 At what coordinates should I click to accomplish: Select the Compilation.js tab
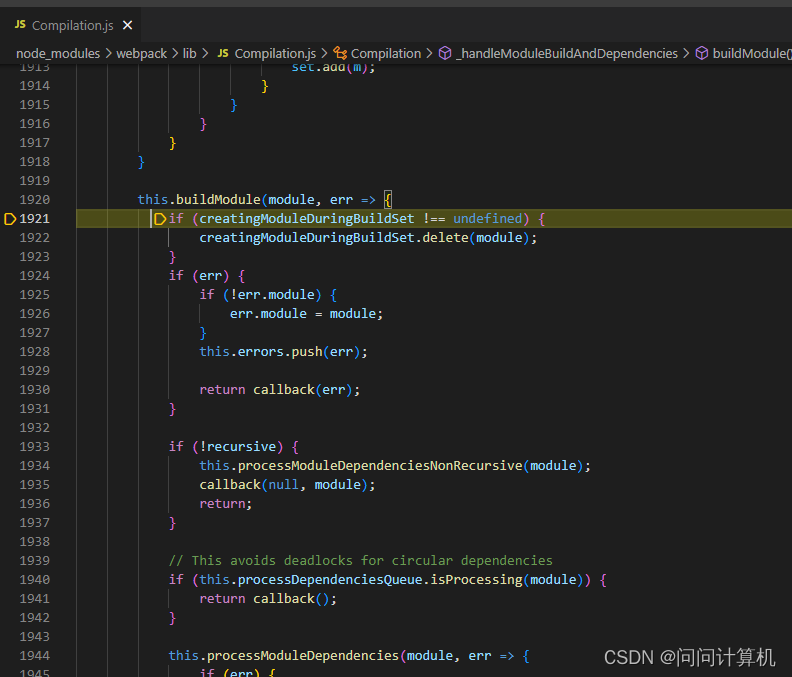(x=71, y=25)
